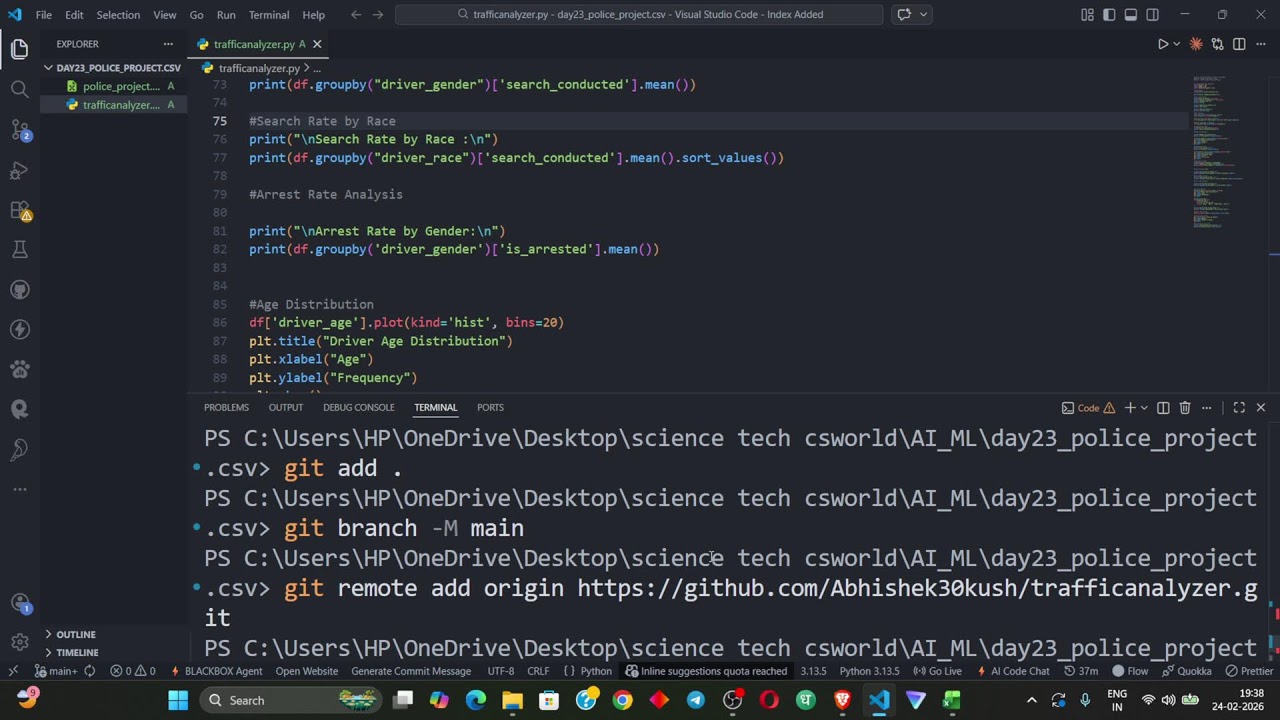Show additional activity bar views ellipsis
The image size is (1280, 720).
coord(19,489)
